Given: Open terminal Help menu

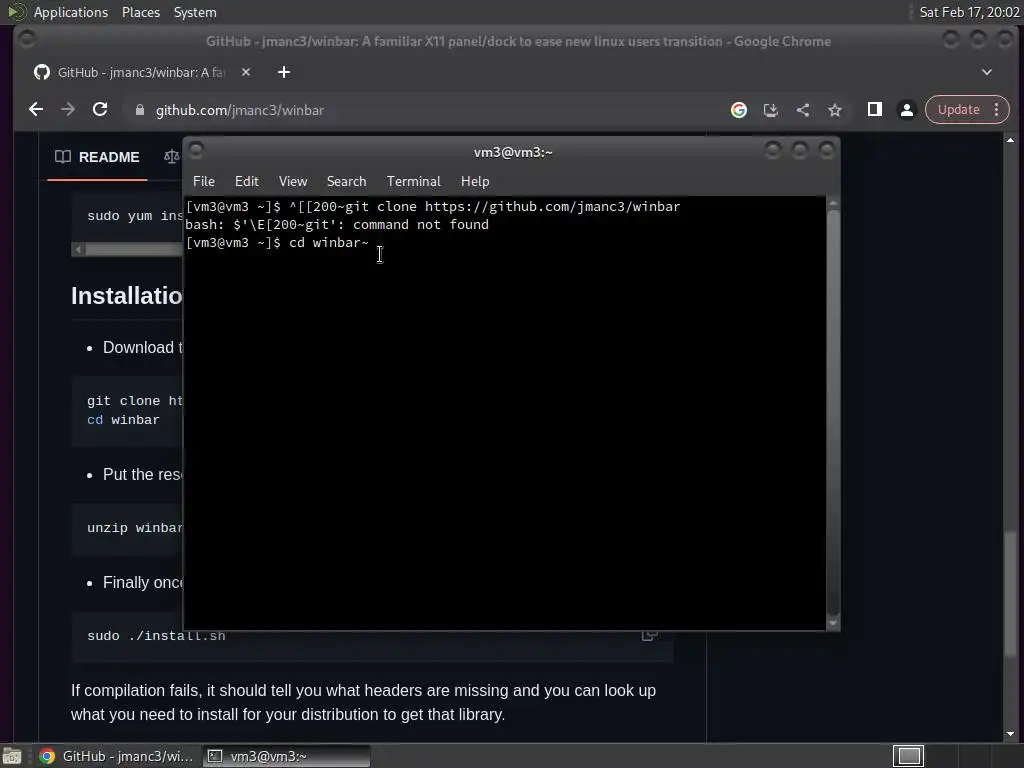Looking at the screenshot, I should tap(475, 182).
